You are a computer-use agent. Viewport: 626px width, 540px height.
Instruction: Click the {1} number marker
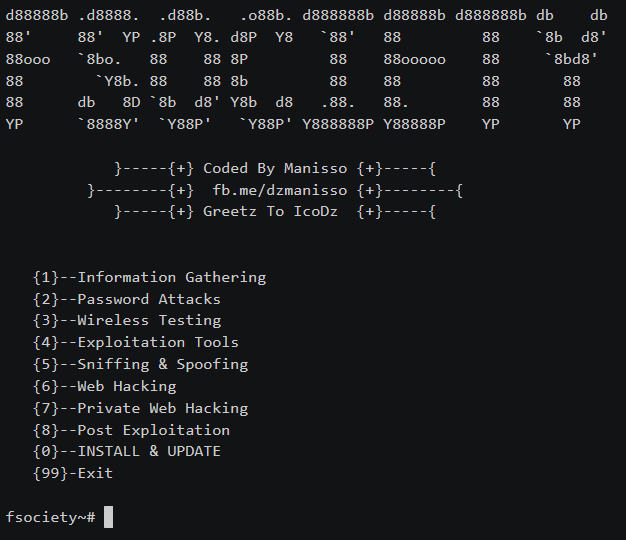46,277
